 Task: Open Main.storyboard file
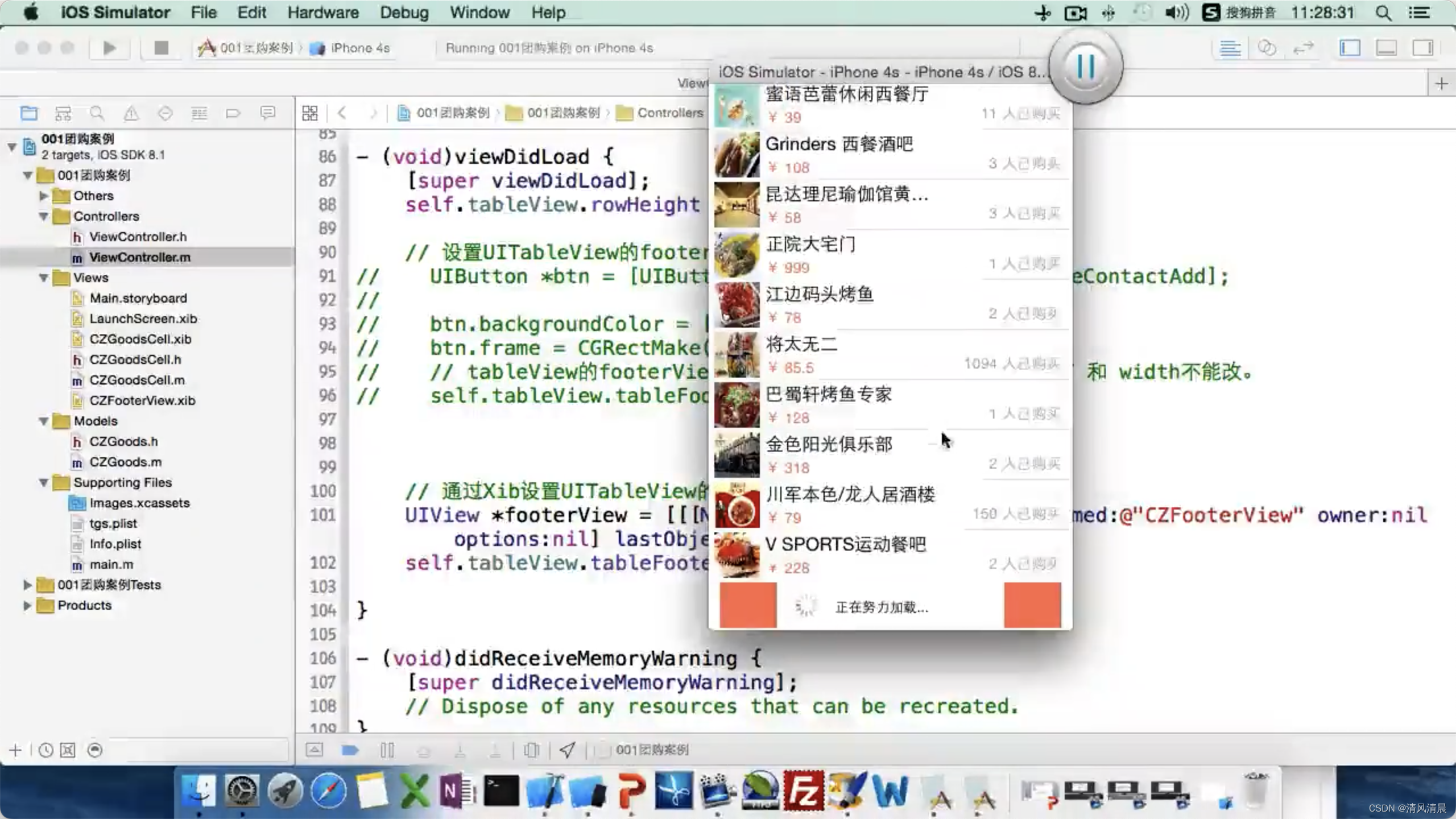point(138,298)
